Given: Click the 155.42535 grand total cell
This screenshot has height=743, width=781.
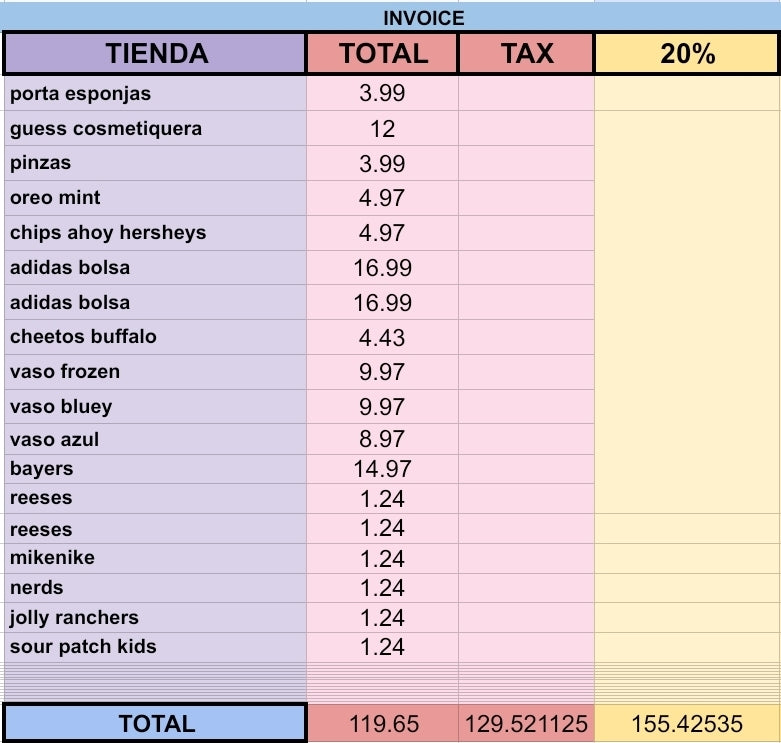Looking at the screenshot, I should (687, 723).
